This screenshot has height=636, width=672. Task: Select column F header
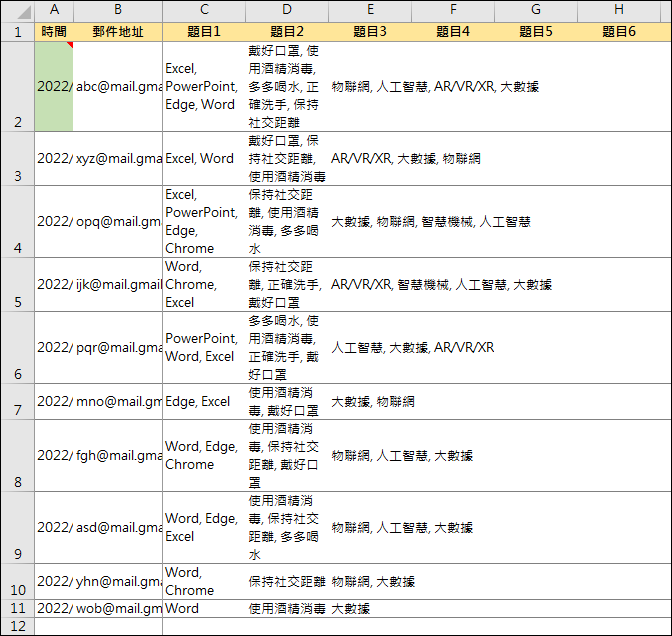pyautogui.click(x=453, y=11)
